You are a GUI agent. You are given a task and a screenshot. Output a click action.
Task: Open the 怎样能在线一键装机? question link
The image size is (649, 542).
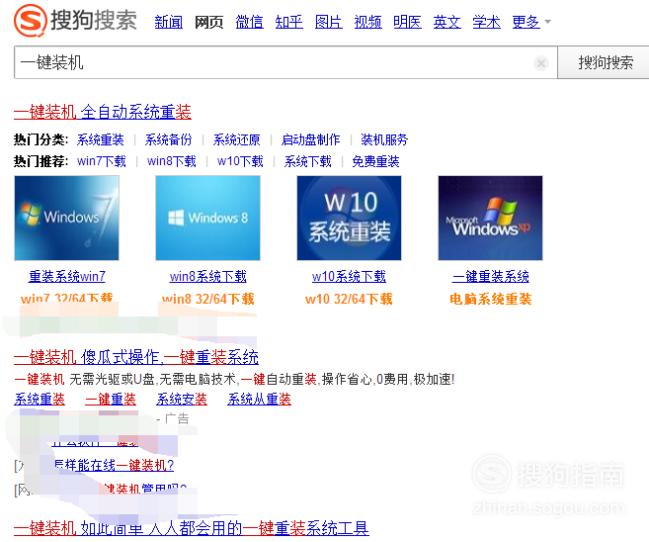113,465
